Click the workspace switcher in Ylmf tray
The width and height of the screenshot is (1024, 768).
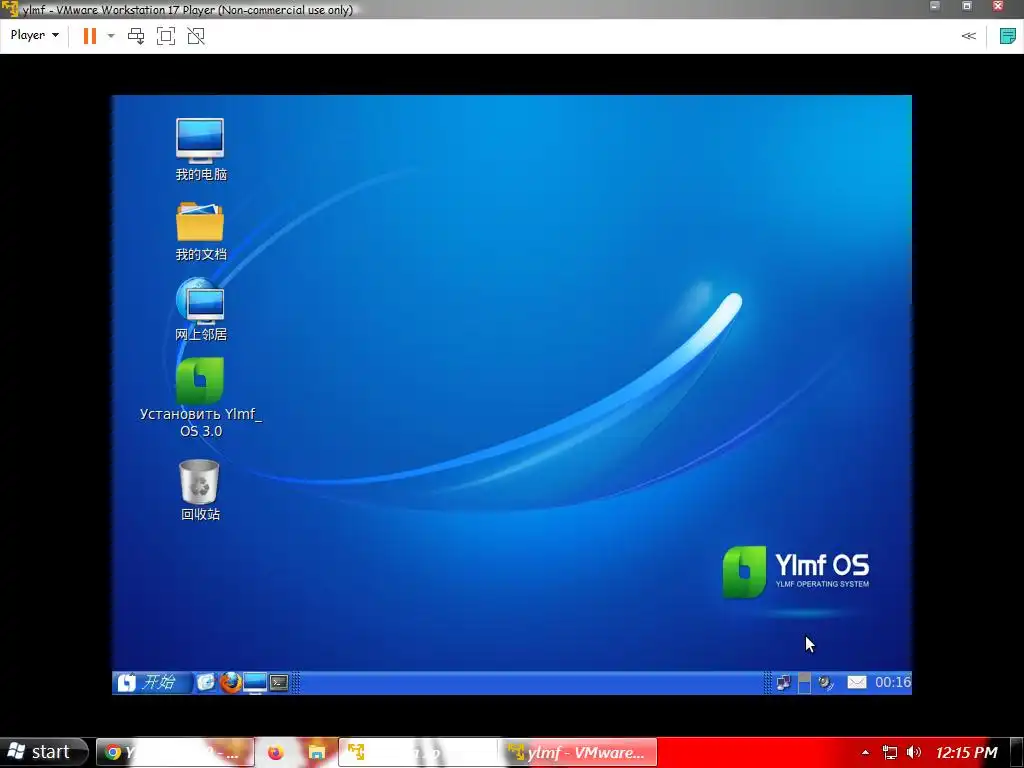805,682
